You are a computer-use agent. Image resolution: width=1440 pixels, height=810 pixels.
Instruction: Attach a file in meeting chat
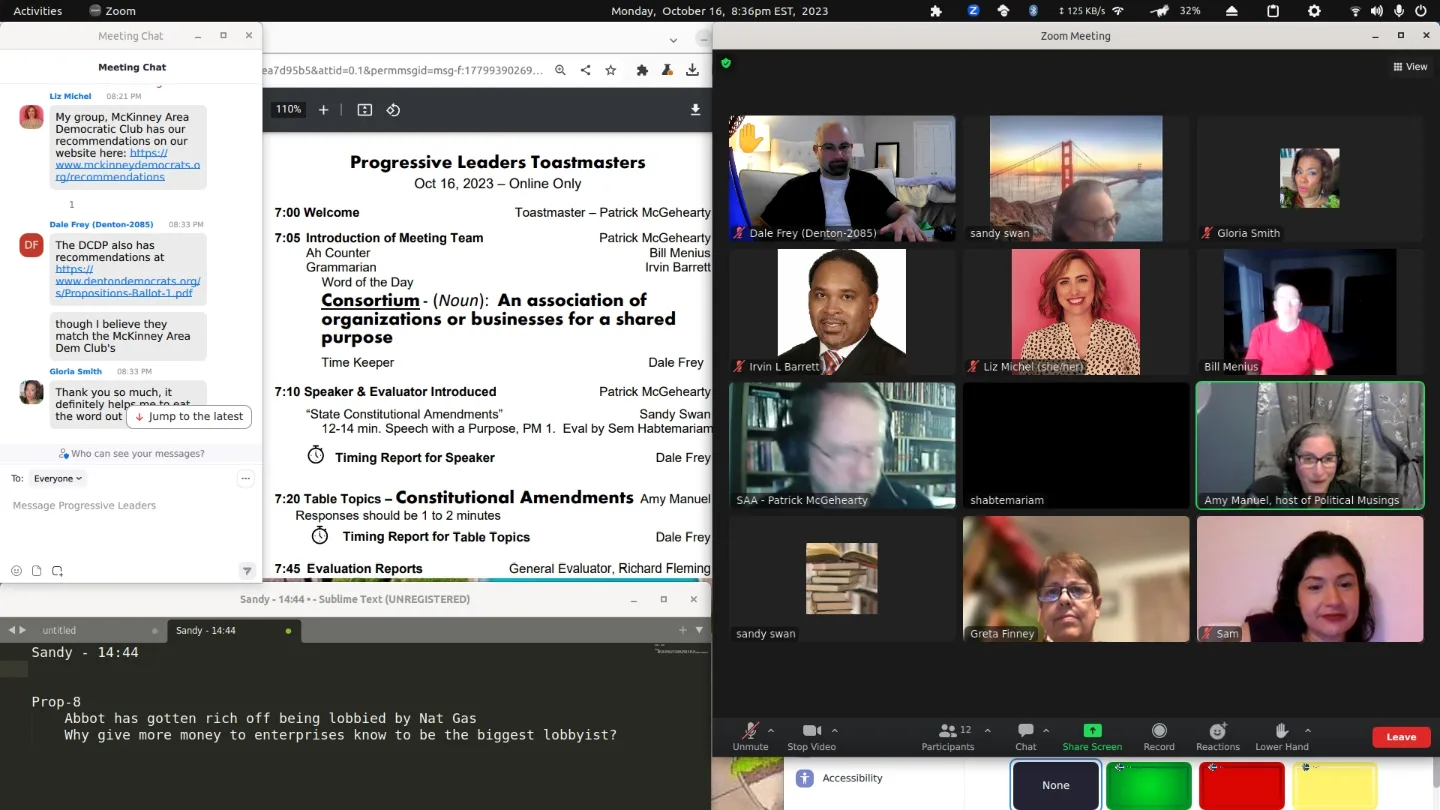(x=36, y=571)
